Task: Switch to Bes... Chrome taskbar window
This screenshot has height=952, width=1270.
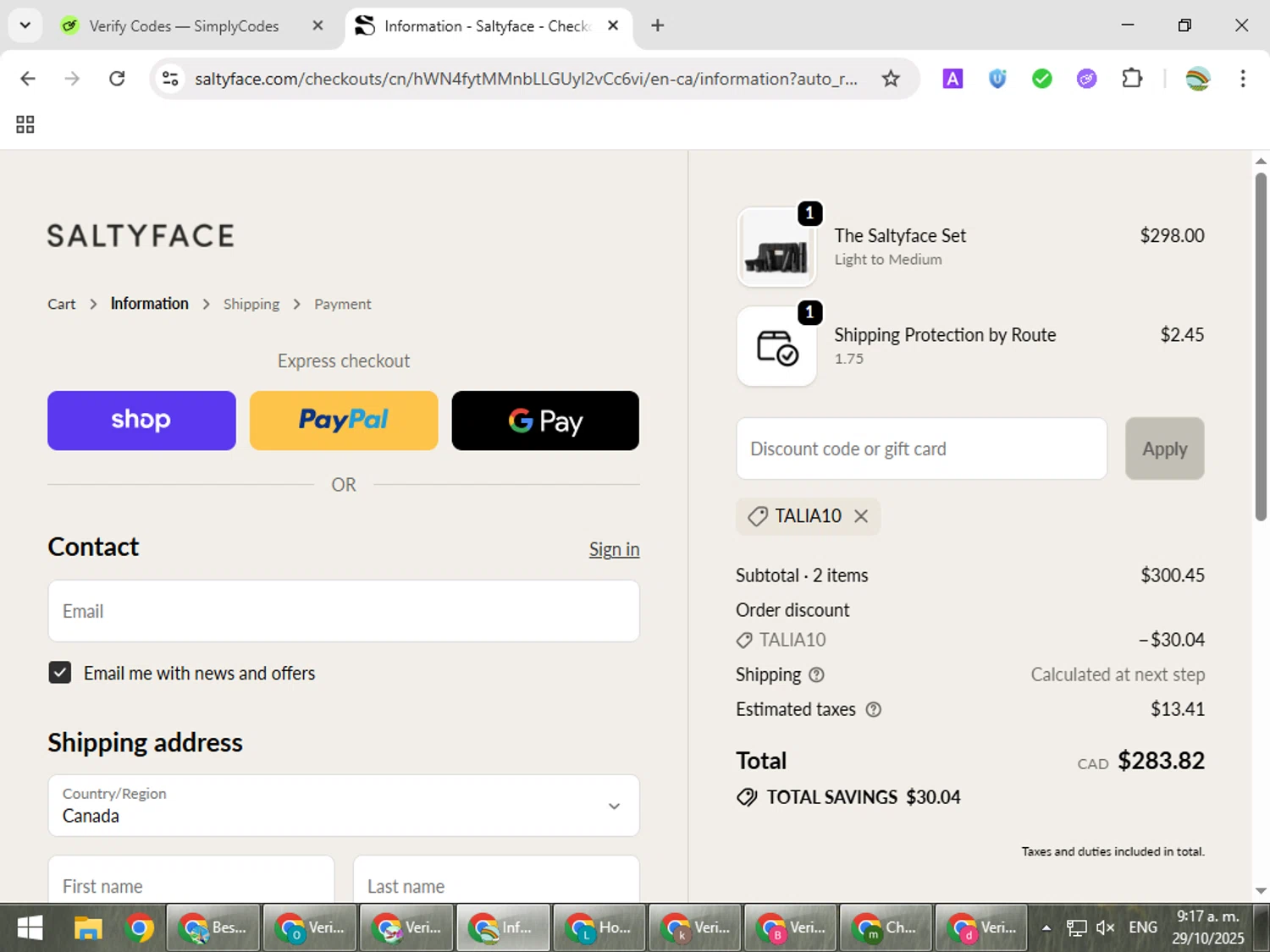Action: [x=213, y=928]
